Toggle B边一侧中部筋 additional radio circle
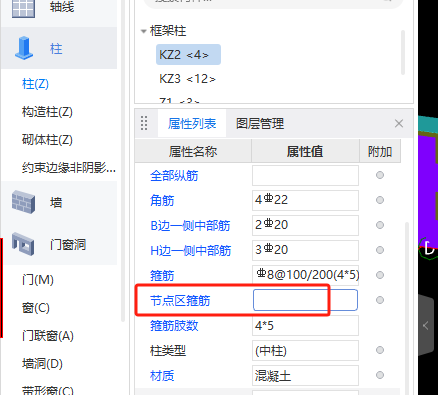Image resolution: width=438 pixels, height=395 pixels. pos(380,225)
